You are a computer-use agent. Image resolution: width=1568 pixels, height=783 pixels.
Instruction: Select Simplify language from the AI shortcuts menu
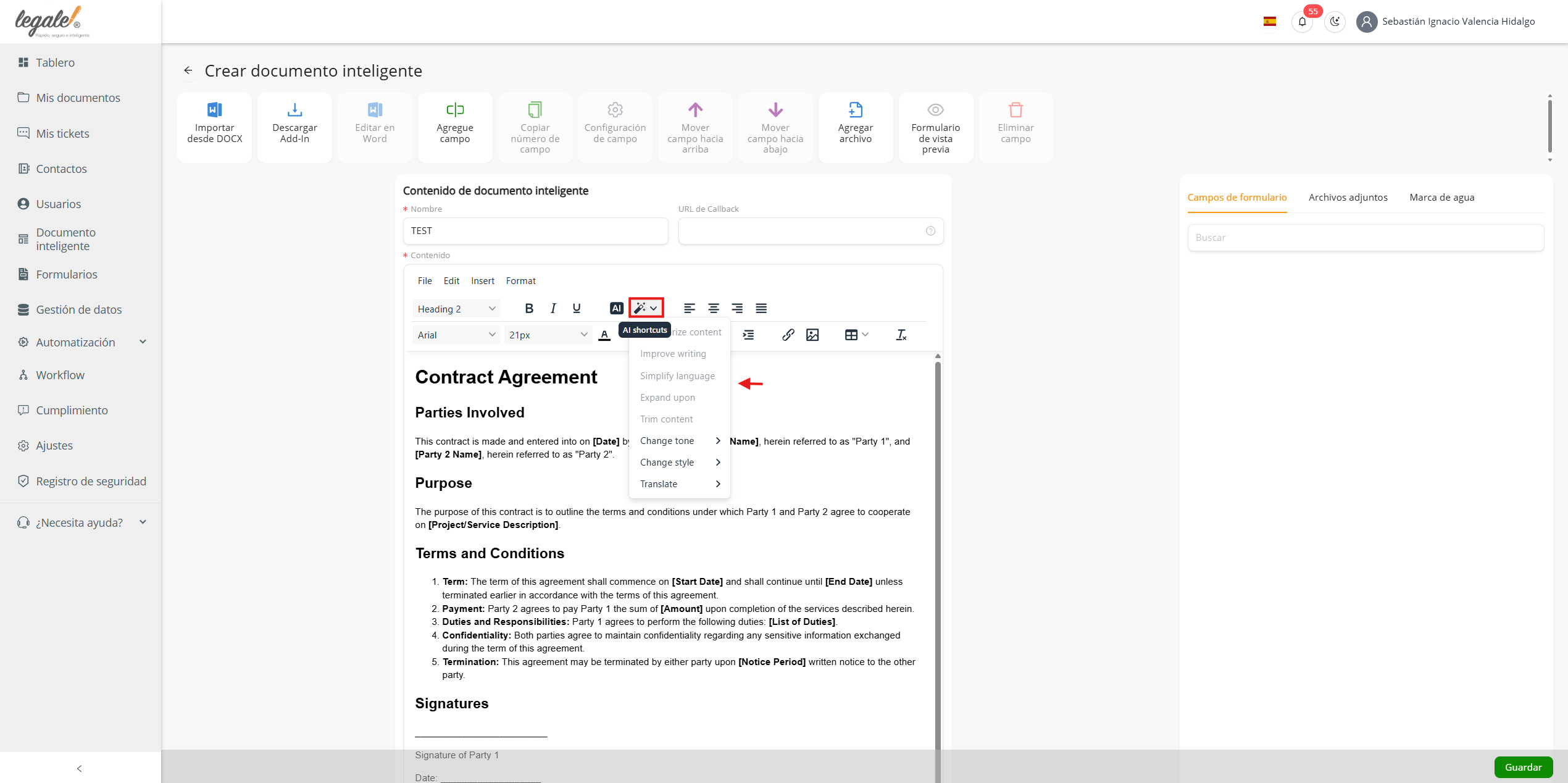click(x=677, y=375)
